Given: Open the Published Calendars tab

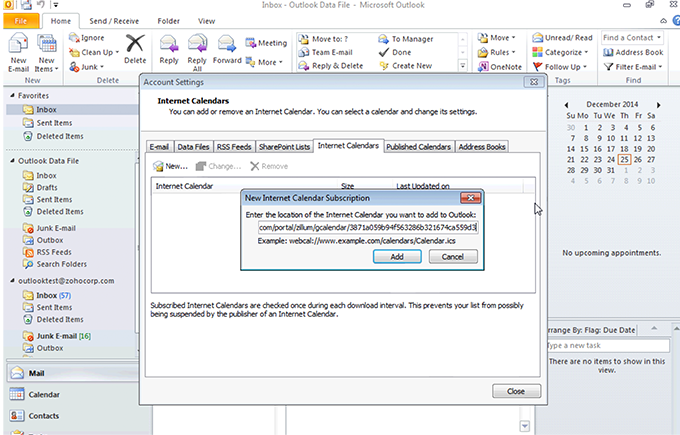Looking at the screenshot, I should coord(418,147).
